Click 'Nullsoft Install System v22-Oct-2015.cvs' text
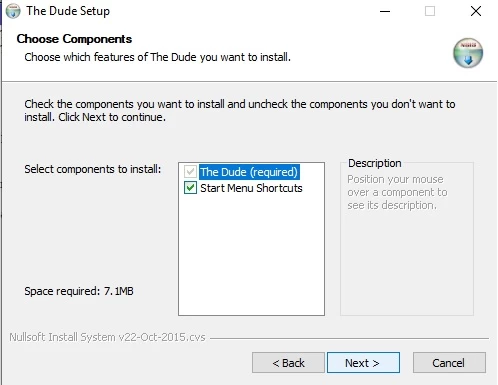 point(107,337)
